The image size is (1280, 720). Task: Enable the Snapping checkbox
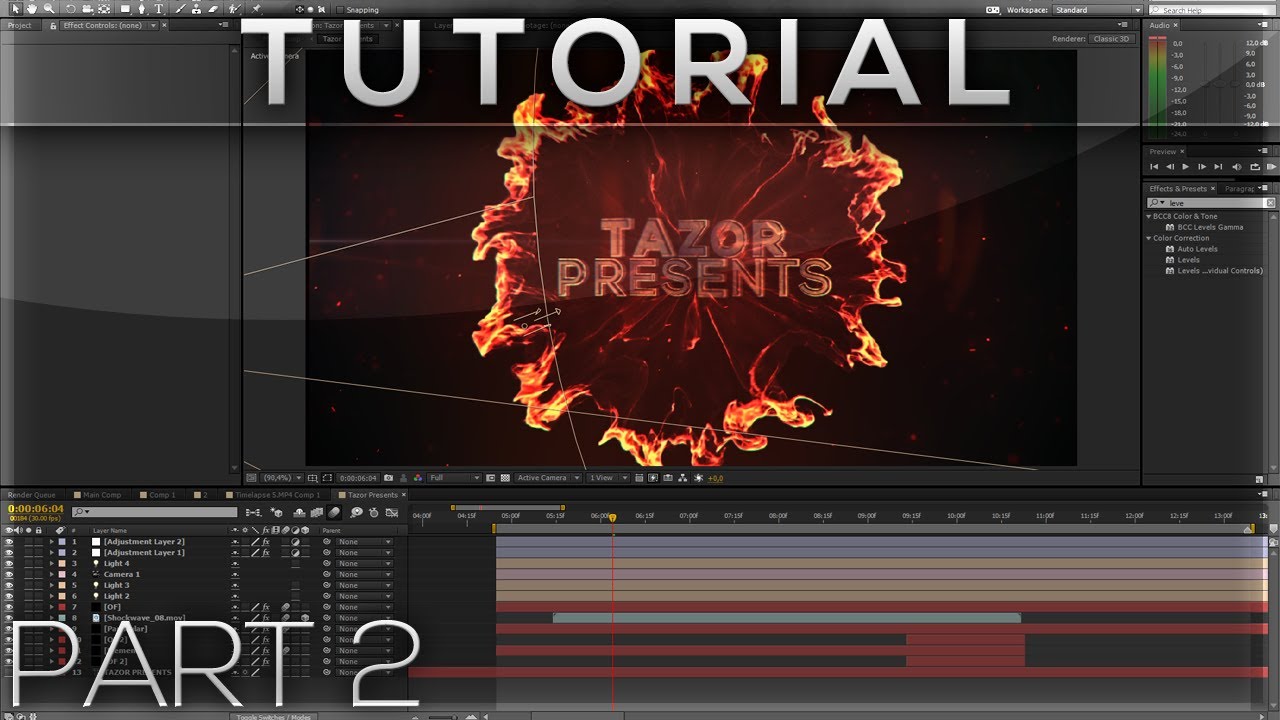tap(340, 10)
